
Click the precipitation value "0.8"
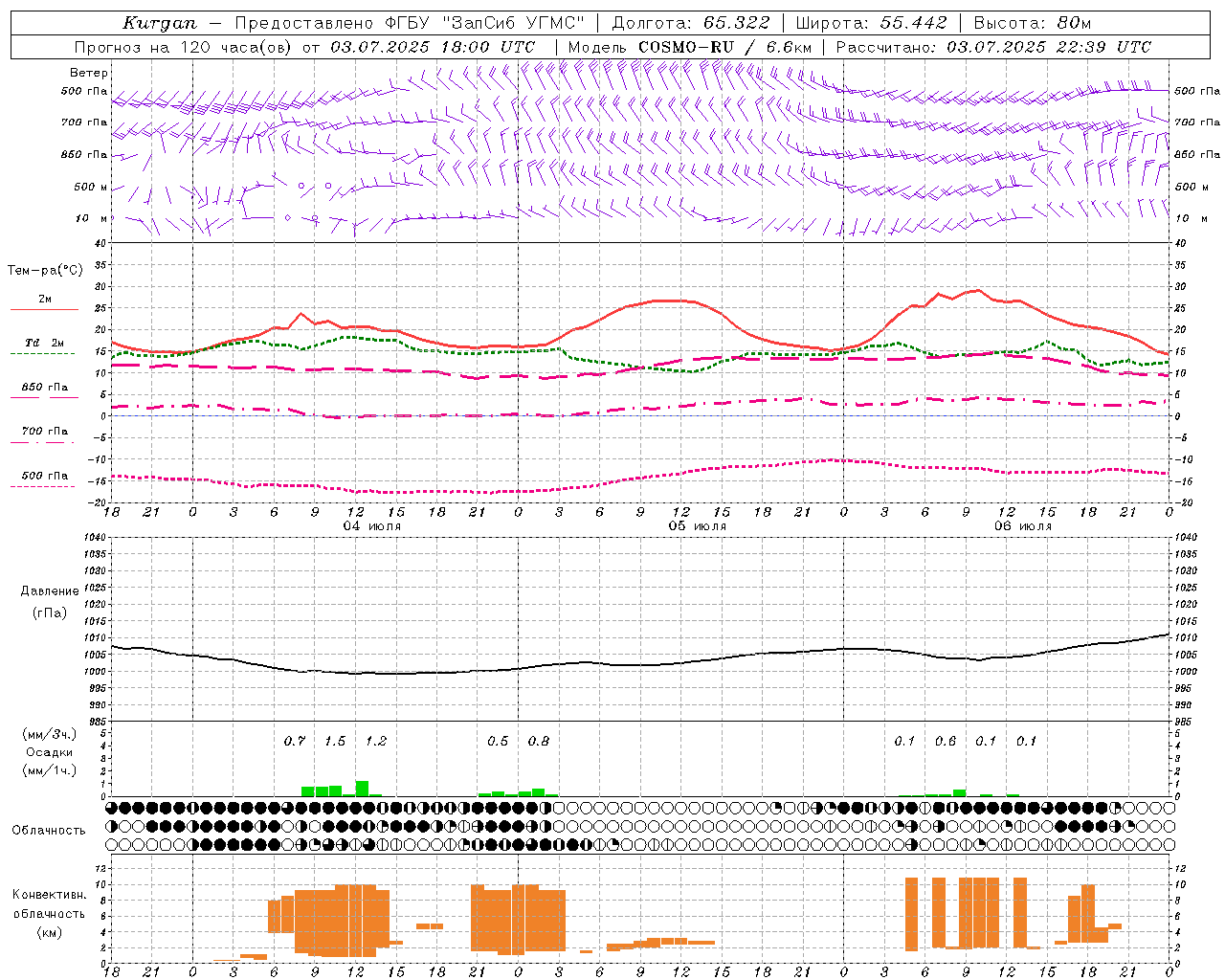pyautogui.click(x=539, y=742)
